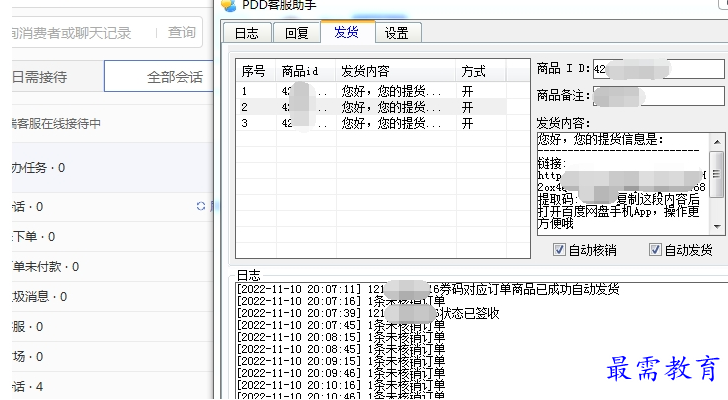Viewport: 728px width, 400px height.
Task: Click the 查询 button in chat search
Action: (x=182, y=32)
